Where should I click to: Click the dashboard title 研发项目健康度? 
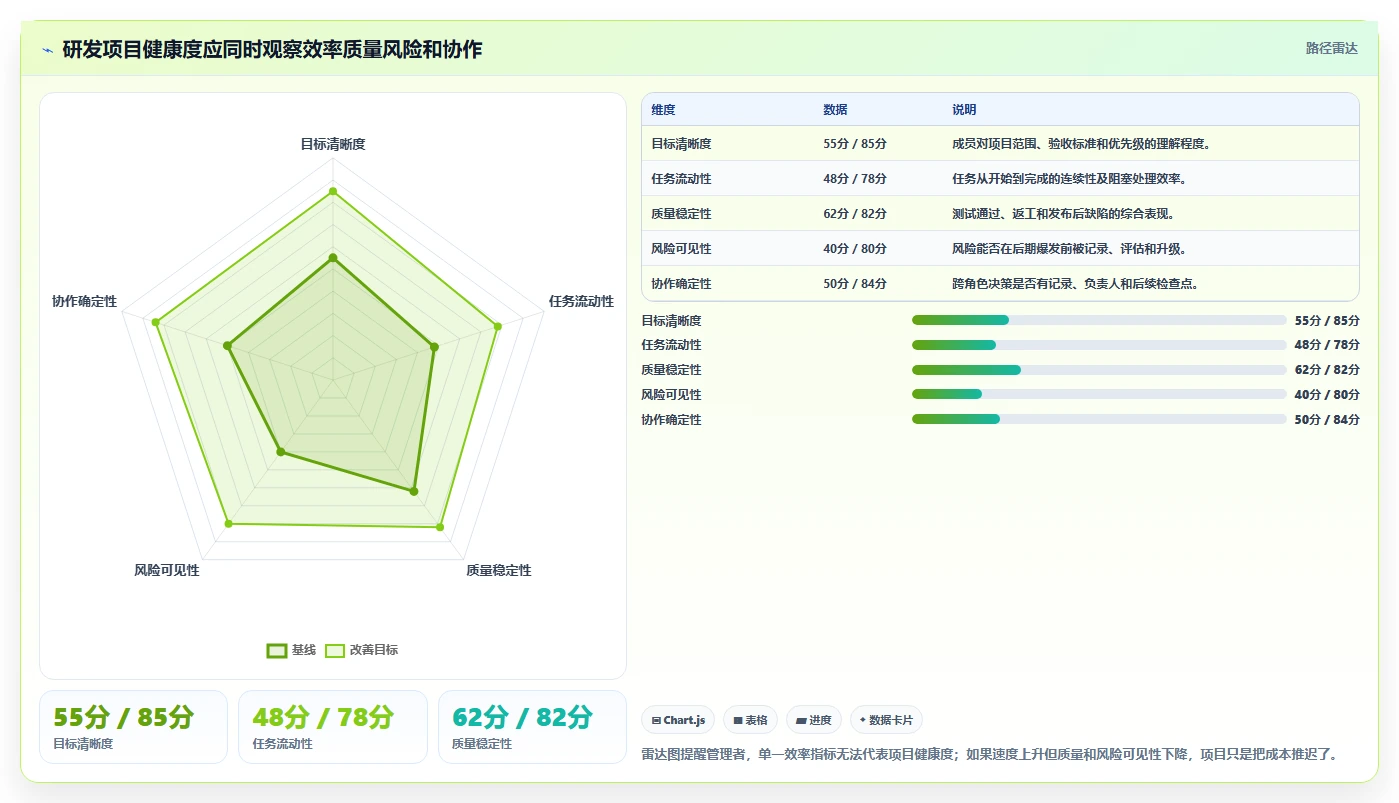(x=272, y=50)
